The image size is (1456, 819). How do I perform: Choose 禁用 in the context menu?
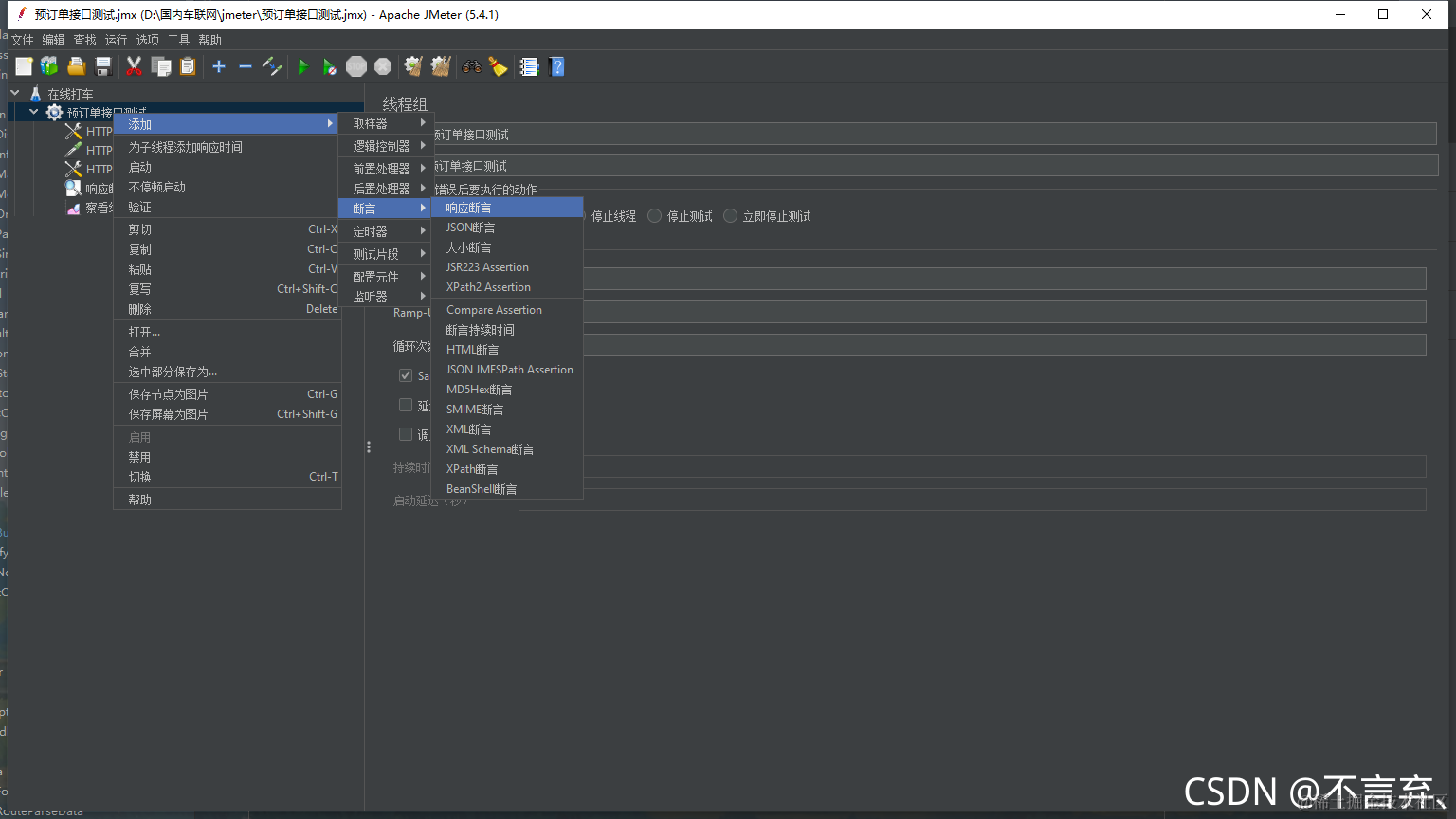point(227,457)
